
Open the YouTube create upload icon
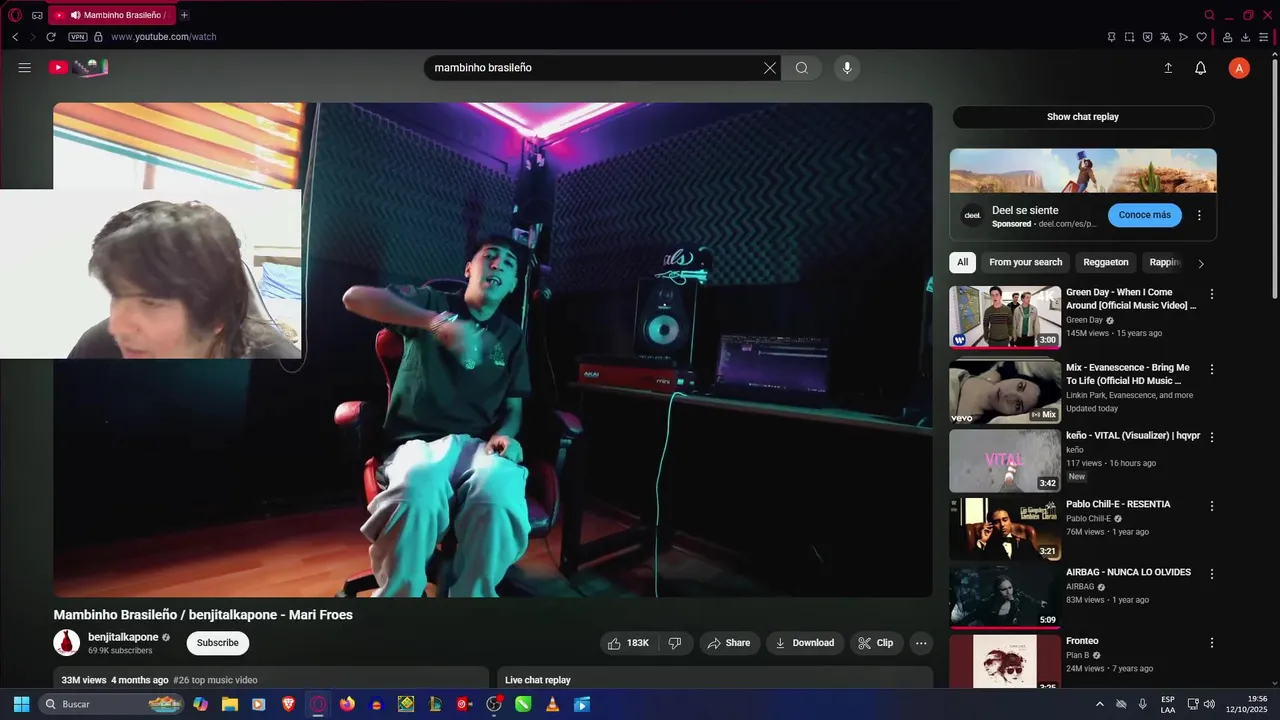tap(1168, 68)
